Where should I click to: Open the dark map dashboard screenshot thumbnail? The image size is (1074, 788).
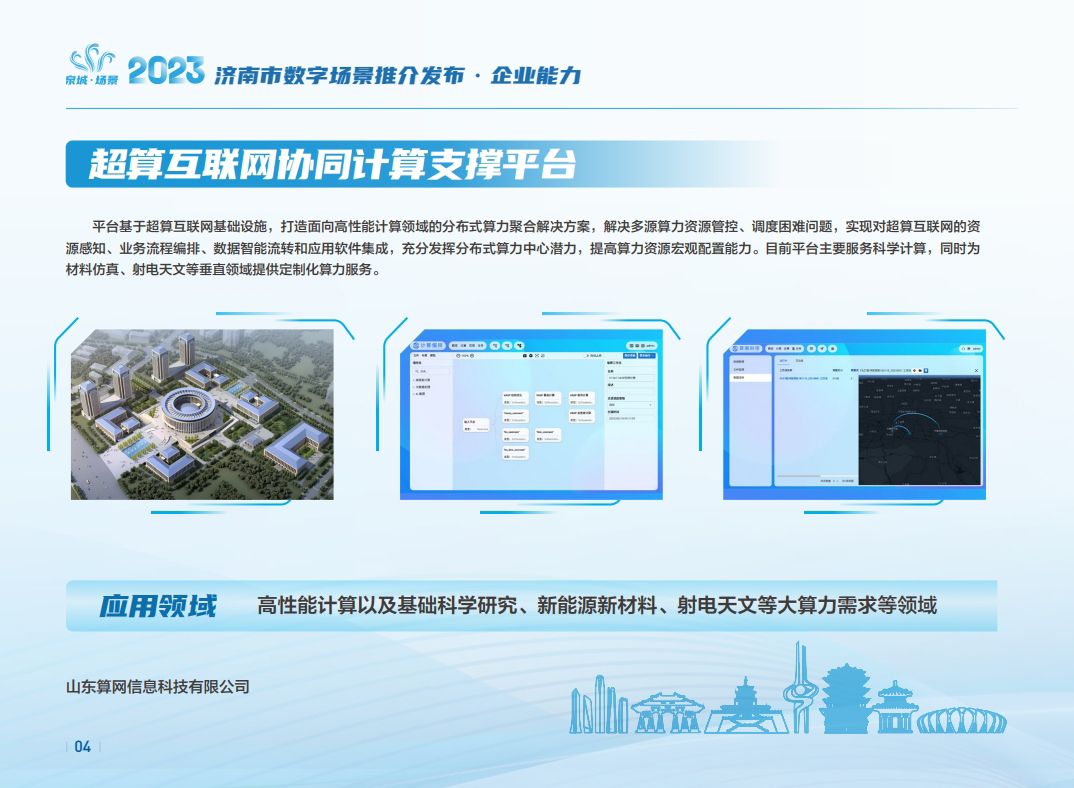tap(854, 414)
